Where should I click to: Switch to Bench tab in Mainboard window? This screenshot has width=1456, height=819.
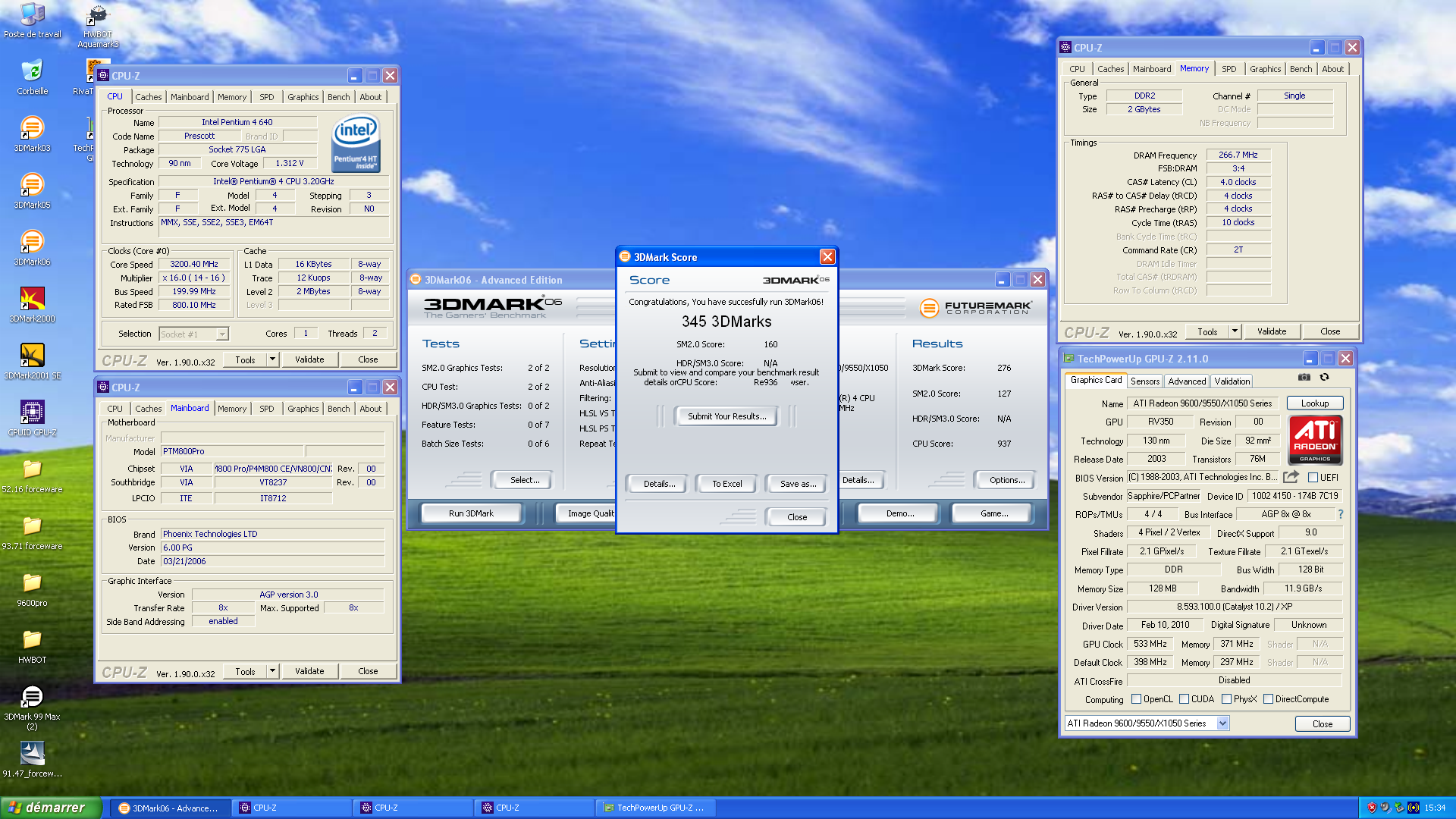pyautogui.click(x=339, y=409)
